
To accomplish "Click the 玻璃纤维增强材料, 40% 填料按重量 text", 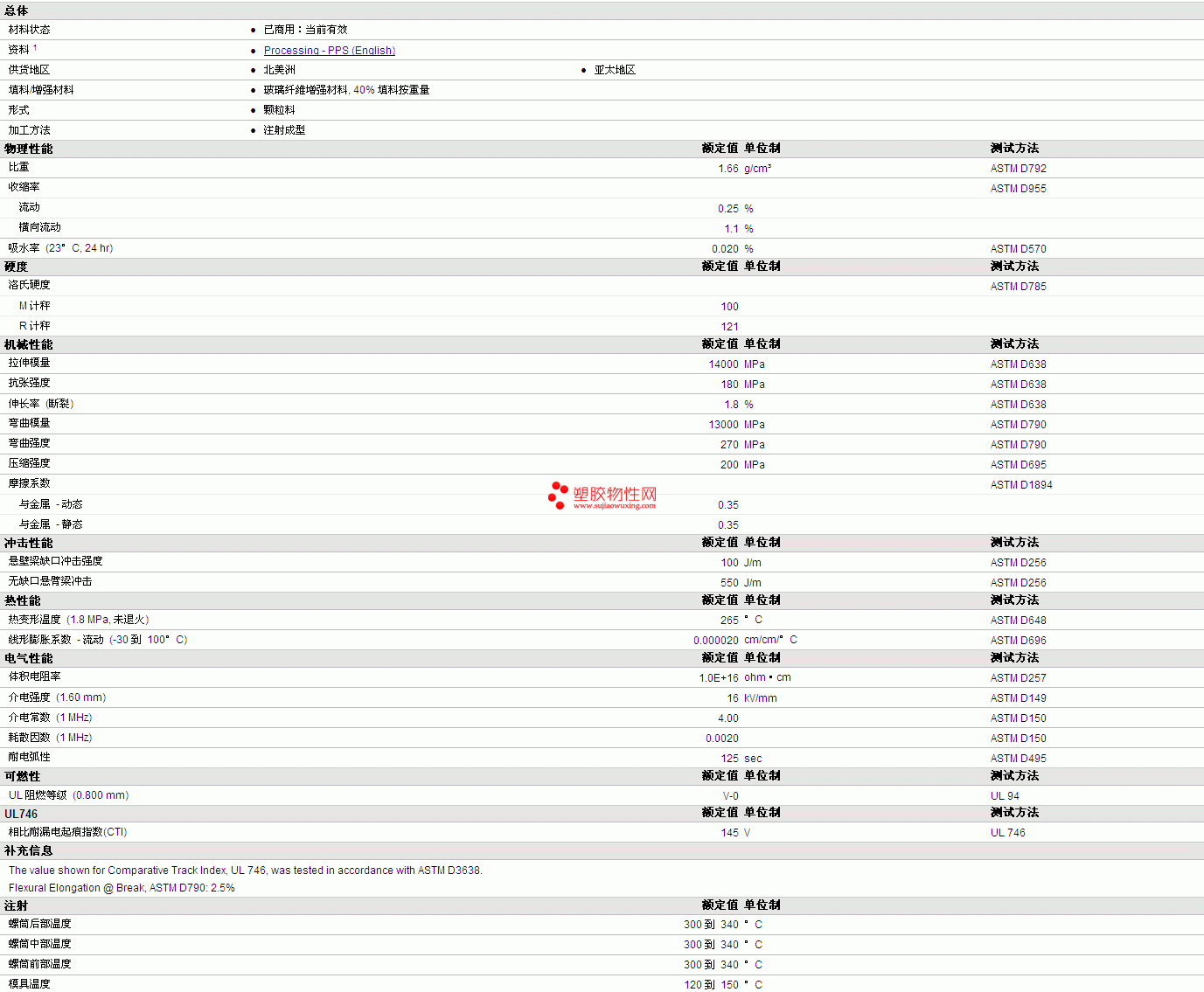I will 346,90.
